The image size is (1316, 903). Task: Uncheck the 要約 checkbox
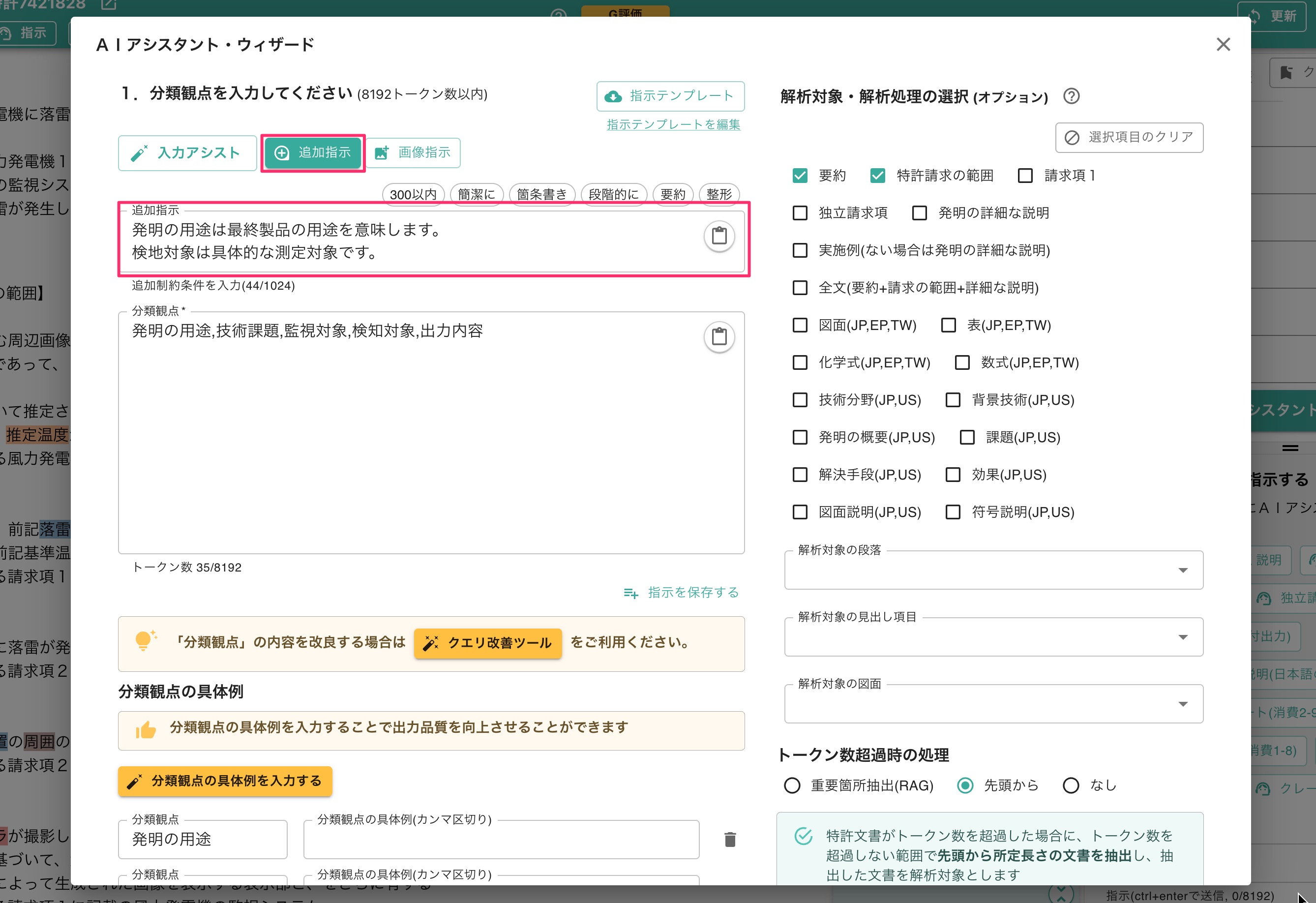800,176
